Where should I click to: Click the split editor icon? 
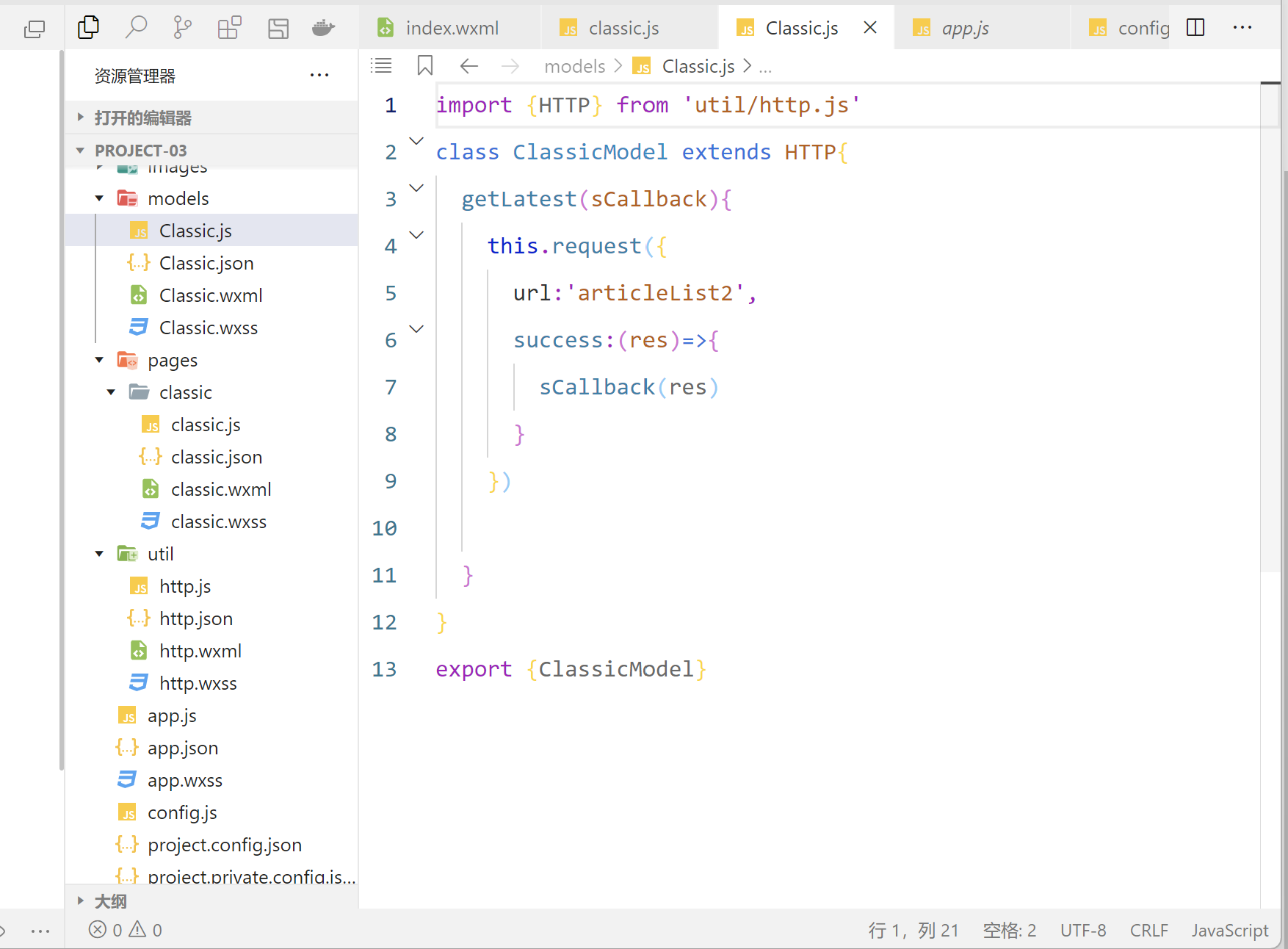(1195, 28)
